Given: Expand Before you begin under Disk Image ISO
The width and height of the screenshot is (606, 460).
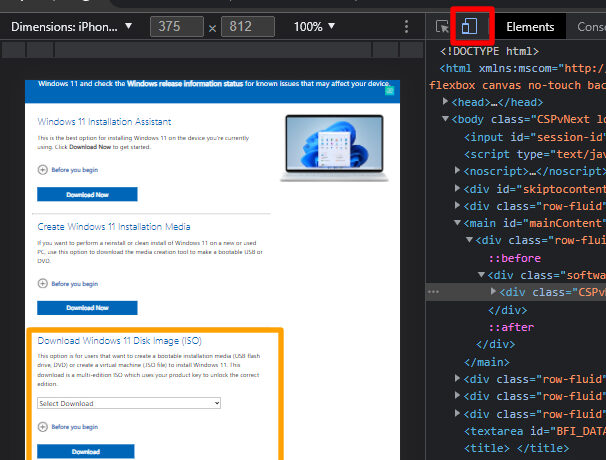Looking at the screenshot, I should point(68,427).
